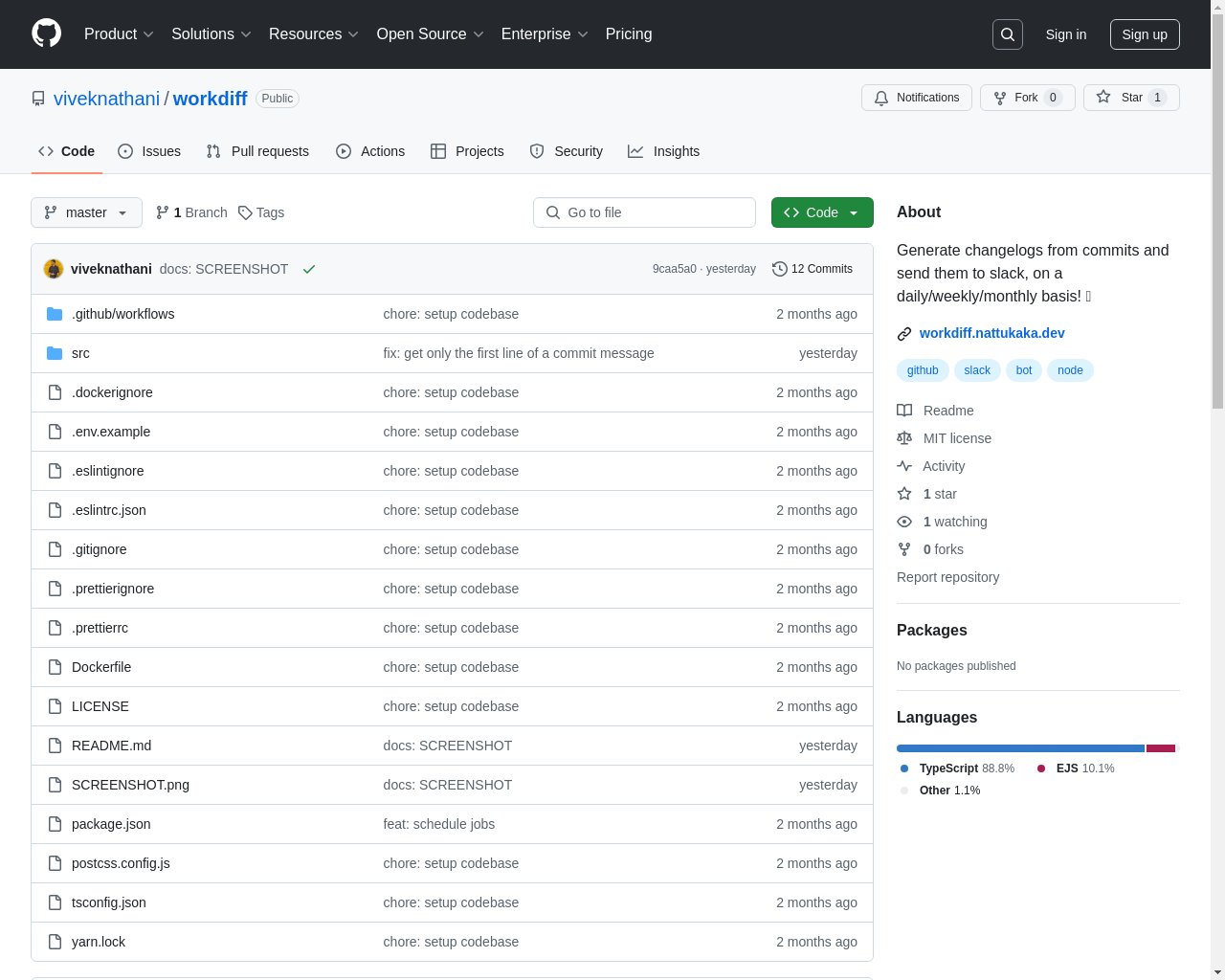1225x980 pixels.
Task: Open the 1 Branch link
Action: (x=191, y=212)
